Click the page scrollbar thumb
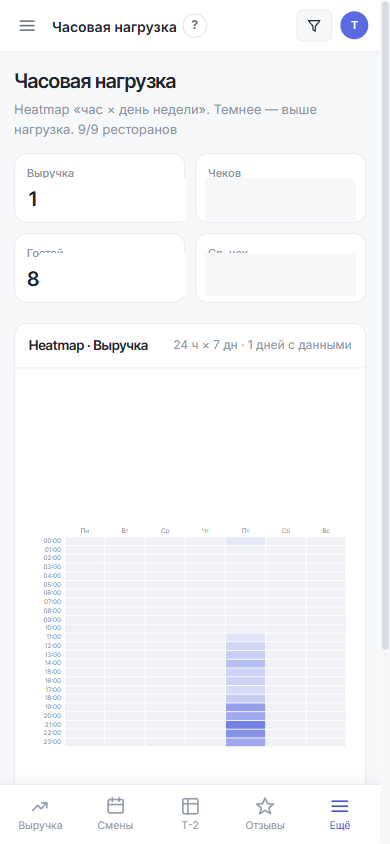 tap(385, 325)
